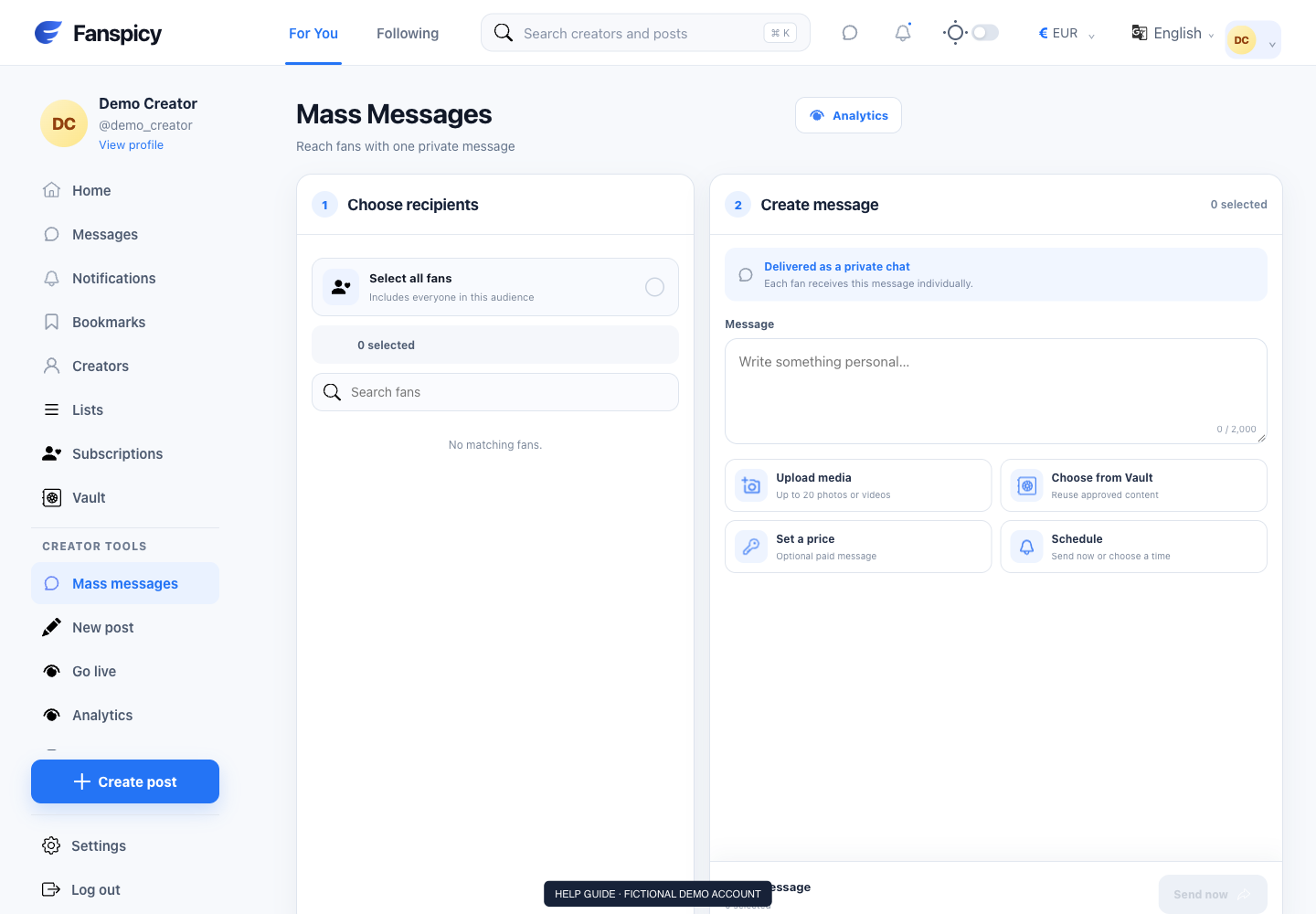
Task: Click the Log out icon
Action: (52, 889)
